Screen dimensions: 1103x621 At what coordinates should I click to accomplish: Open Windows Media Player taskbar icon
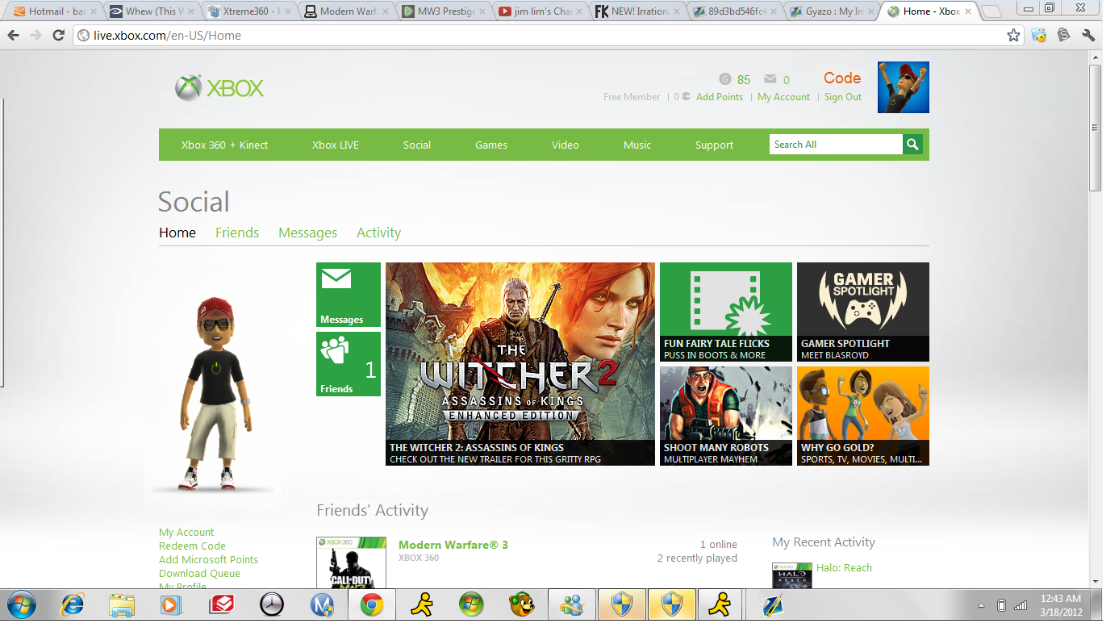(x=171, y=605)
